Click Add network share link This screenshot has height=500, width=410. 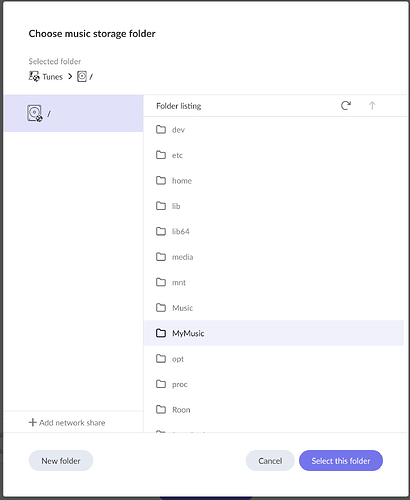click(x=67, y=423)
